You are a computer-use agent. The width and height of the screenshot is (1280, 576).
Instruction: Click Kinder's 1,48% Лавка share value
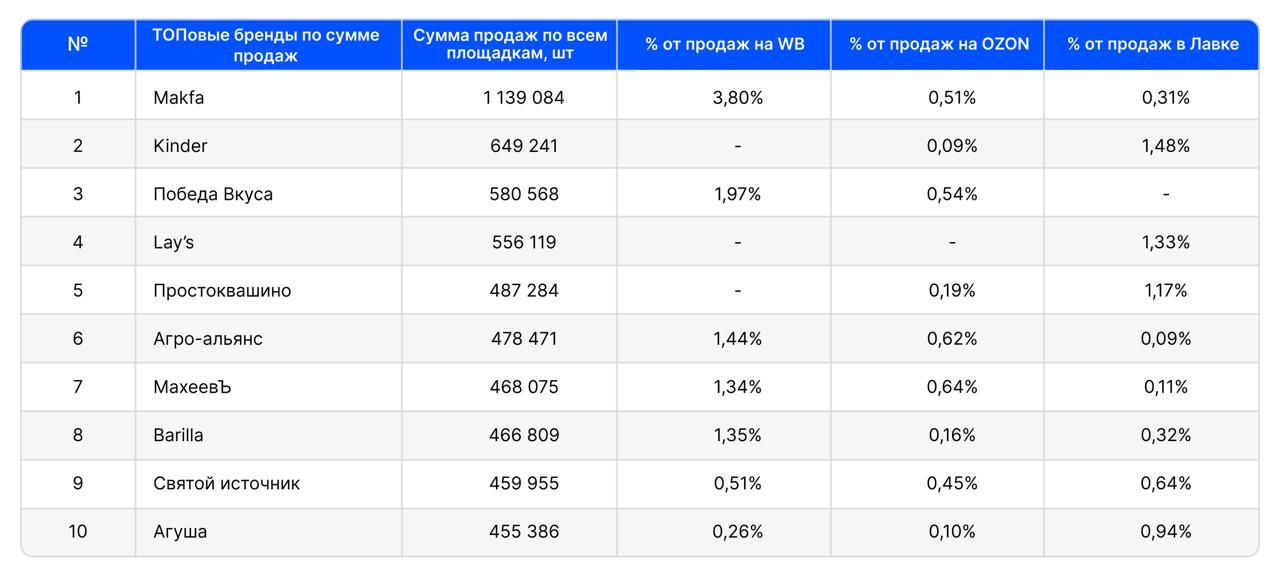(x=1166, y=146)
